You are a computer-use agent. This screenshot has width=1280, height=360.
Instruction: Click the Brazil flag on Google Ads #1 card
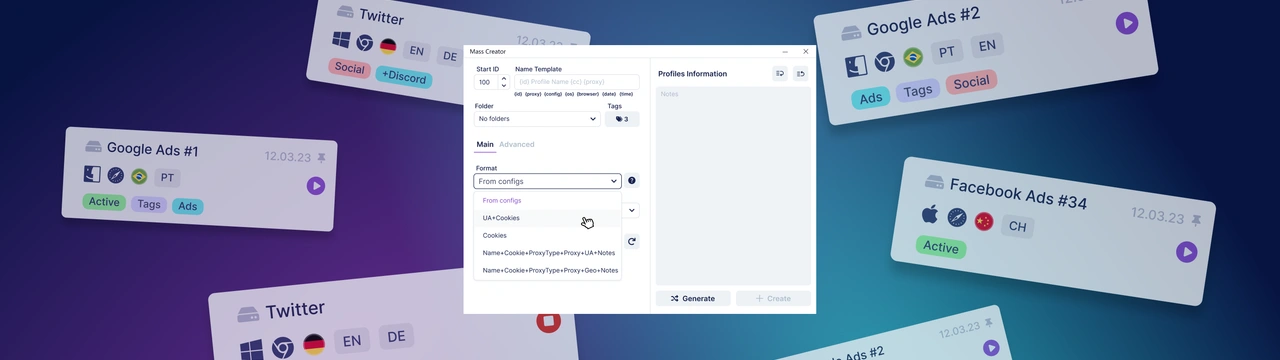coord(139,176)
